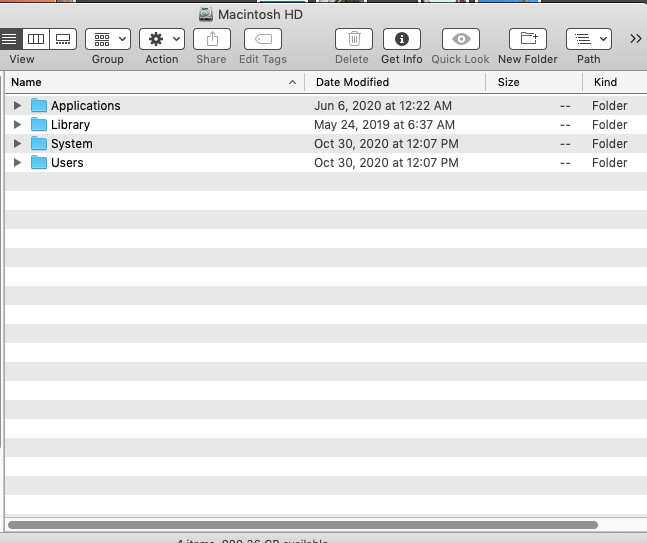
Task: Open the Action gear menu
Action: coord(162,39)
